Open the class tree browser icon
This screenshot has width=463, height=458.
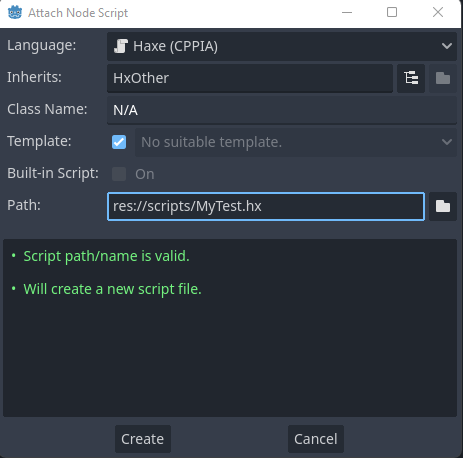click(411, 78)
